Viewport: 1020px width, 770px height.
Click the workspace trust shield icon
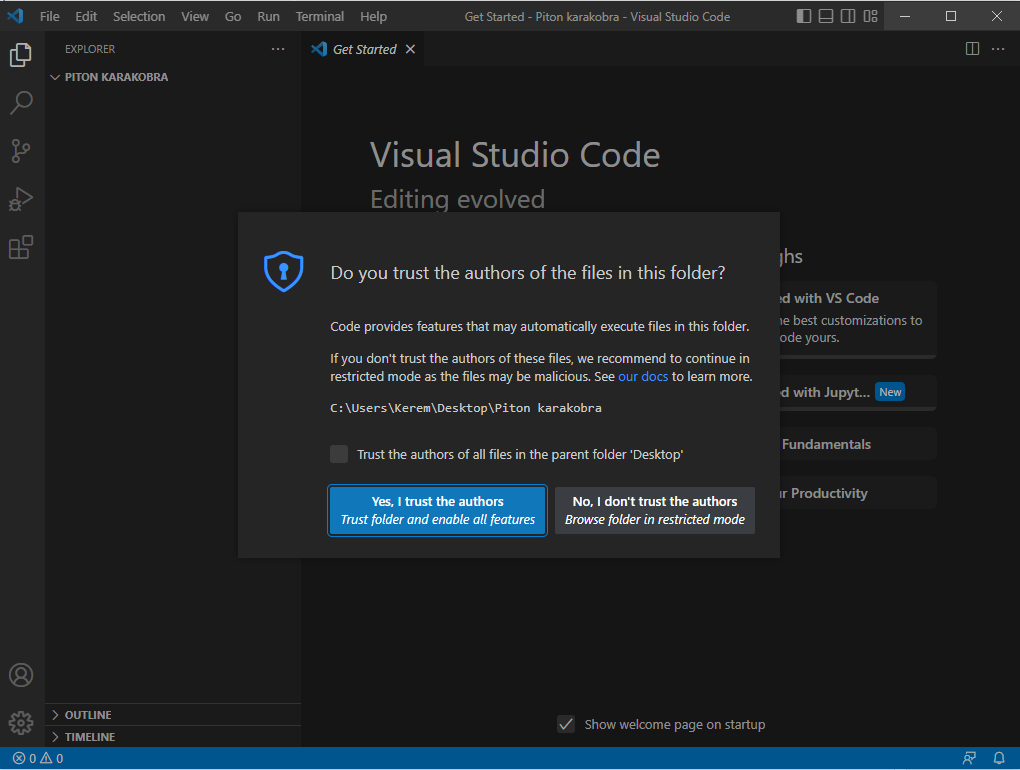coord(284,271)
